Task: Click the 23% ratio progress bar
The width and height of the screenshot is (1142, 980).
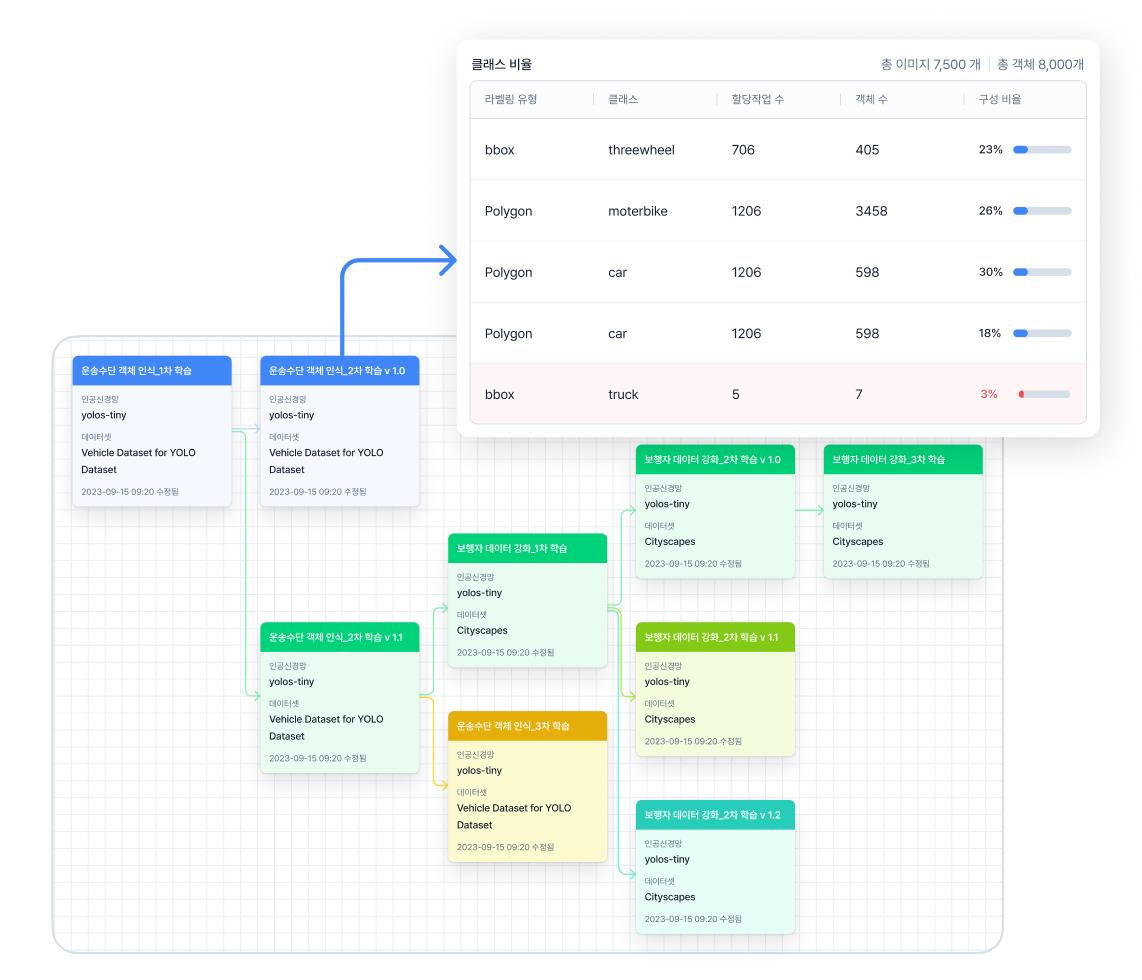Action: (x=1042, y=150)
